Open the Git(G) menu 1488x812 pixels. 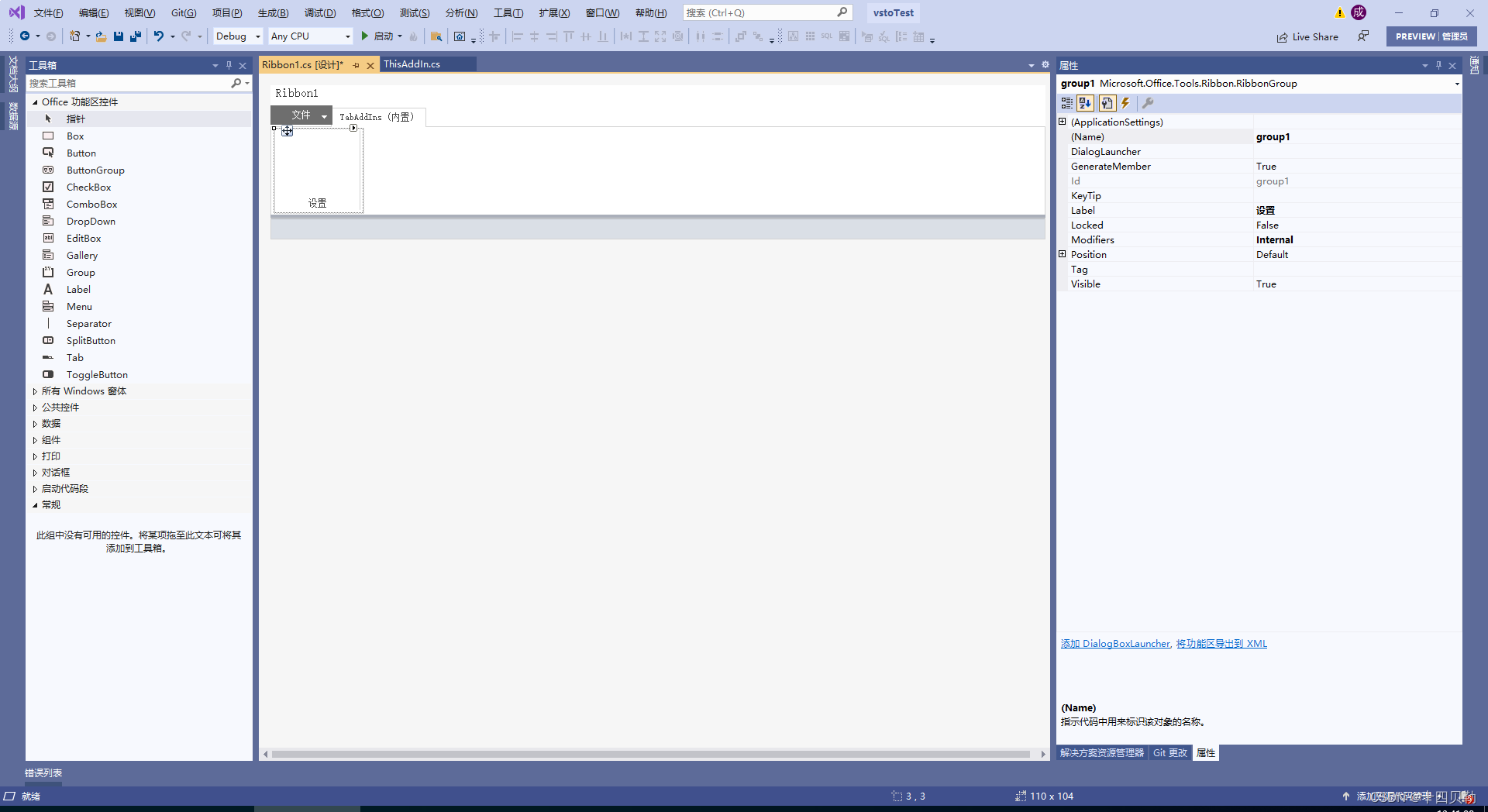coord(184,13)
